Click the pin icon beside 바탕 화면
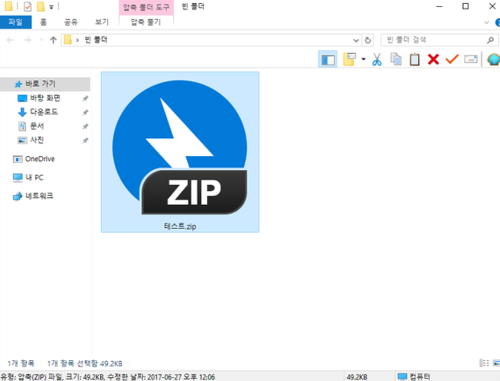The image size is (500, 381). point(85,98)
